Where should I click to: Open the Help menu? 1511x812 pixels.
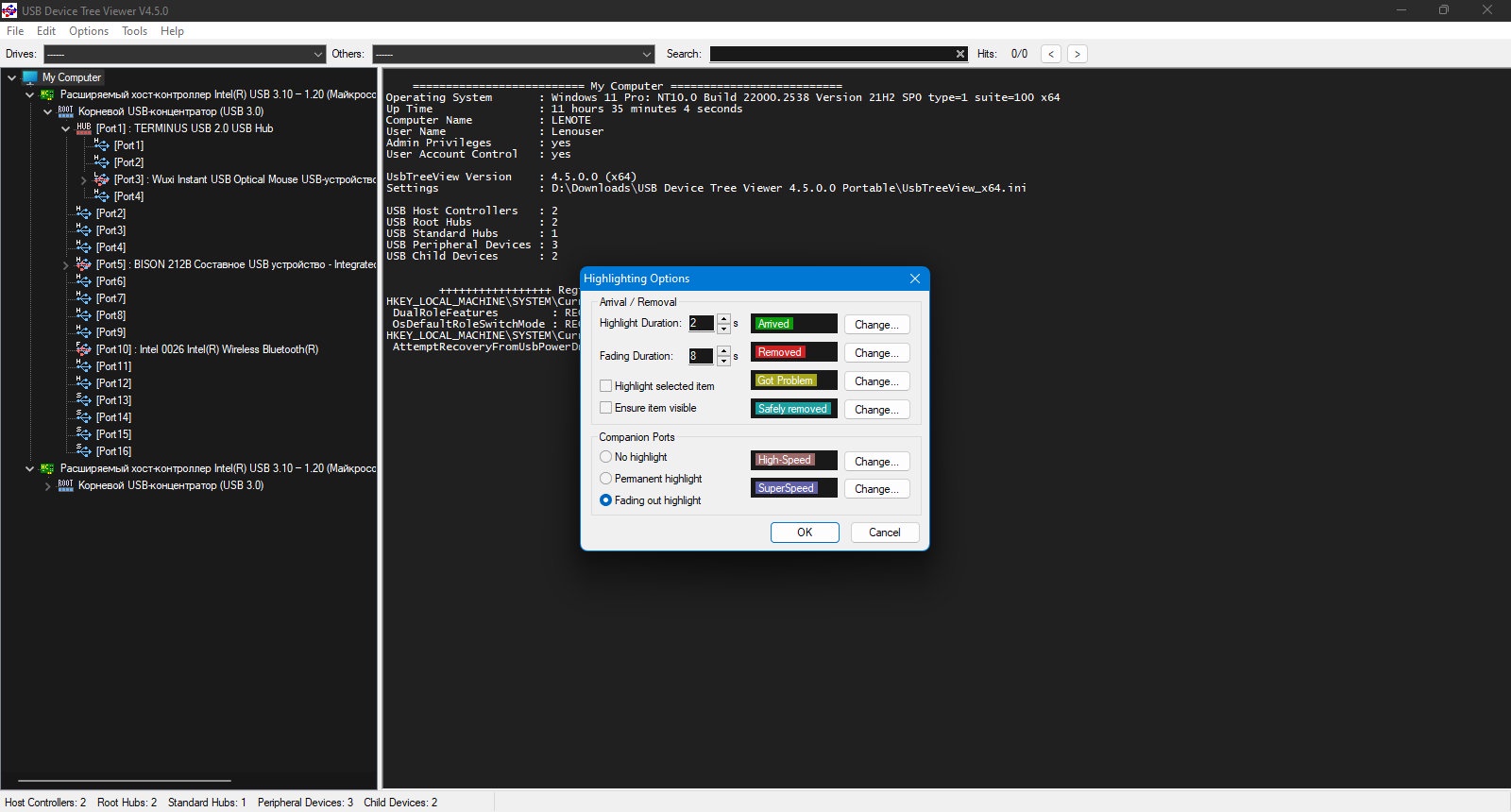(x=172, y=31)
